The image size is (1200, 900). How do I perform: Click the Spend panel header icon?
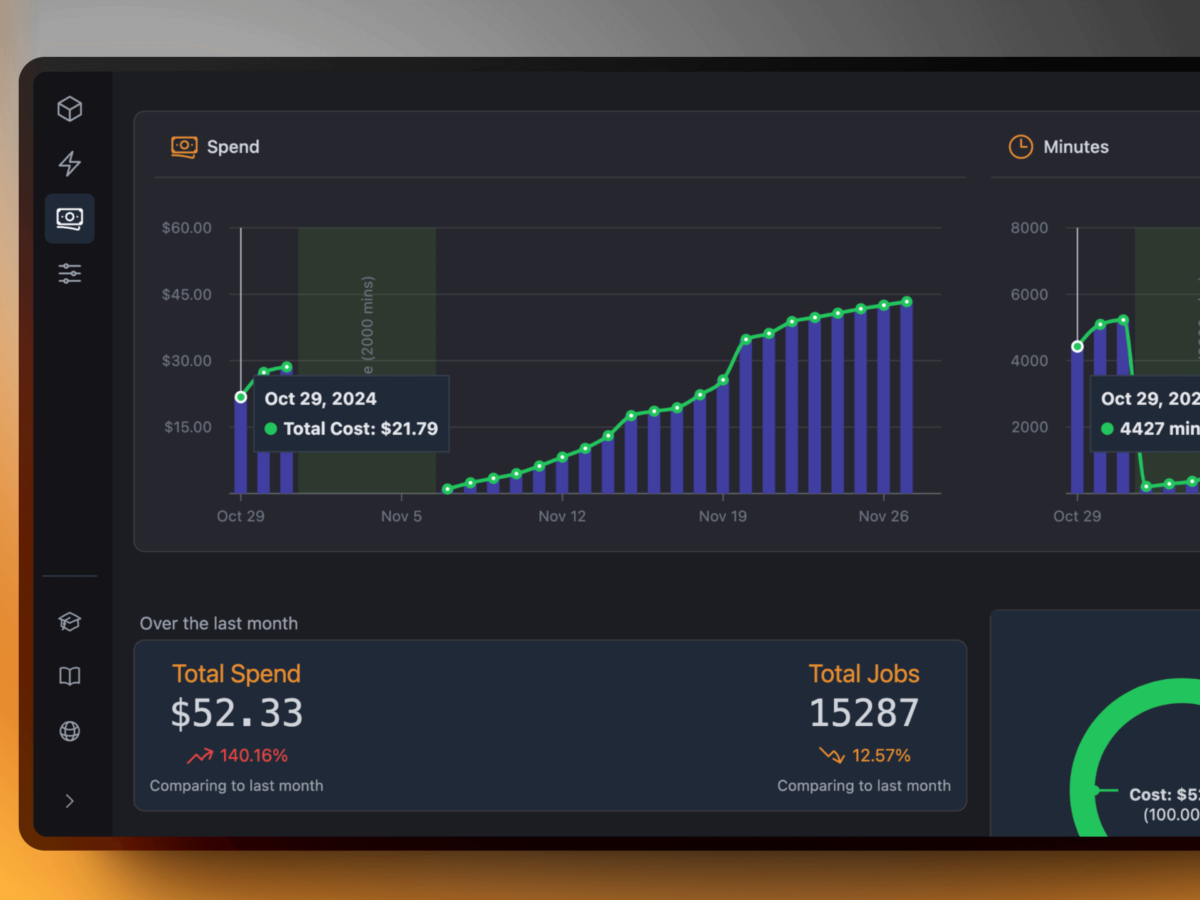point(184,146)
